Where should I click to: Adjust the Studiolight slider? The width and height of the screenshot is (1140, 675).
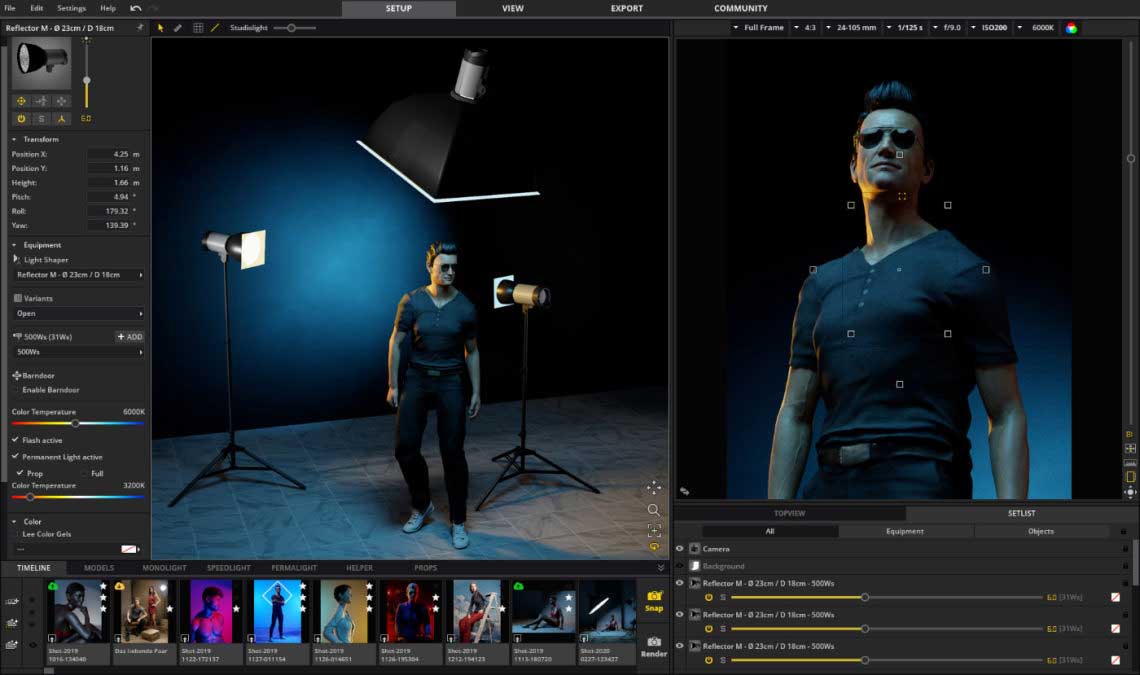click(291, 28)
